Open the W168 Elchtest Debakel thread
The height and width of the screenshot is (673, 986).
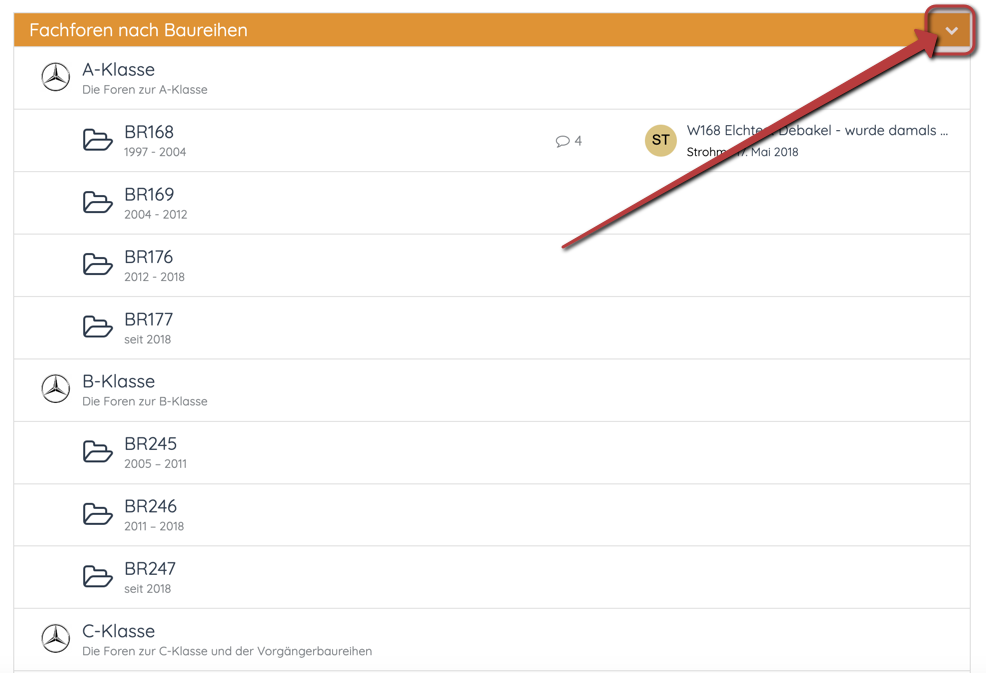pyautogui.click(x=817, y=130)
